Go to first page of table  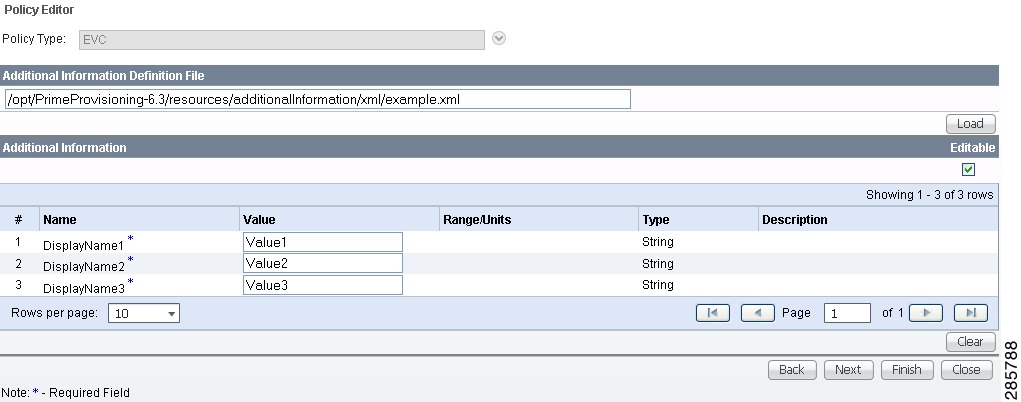(712, 313)
